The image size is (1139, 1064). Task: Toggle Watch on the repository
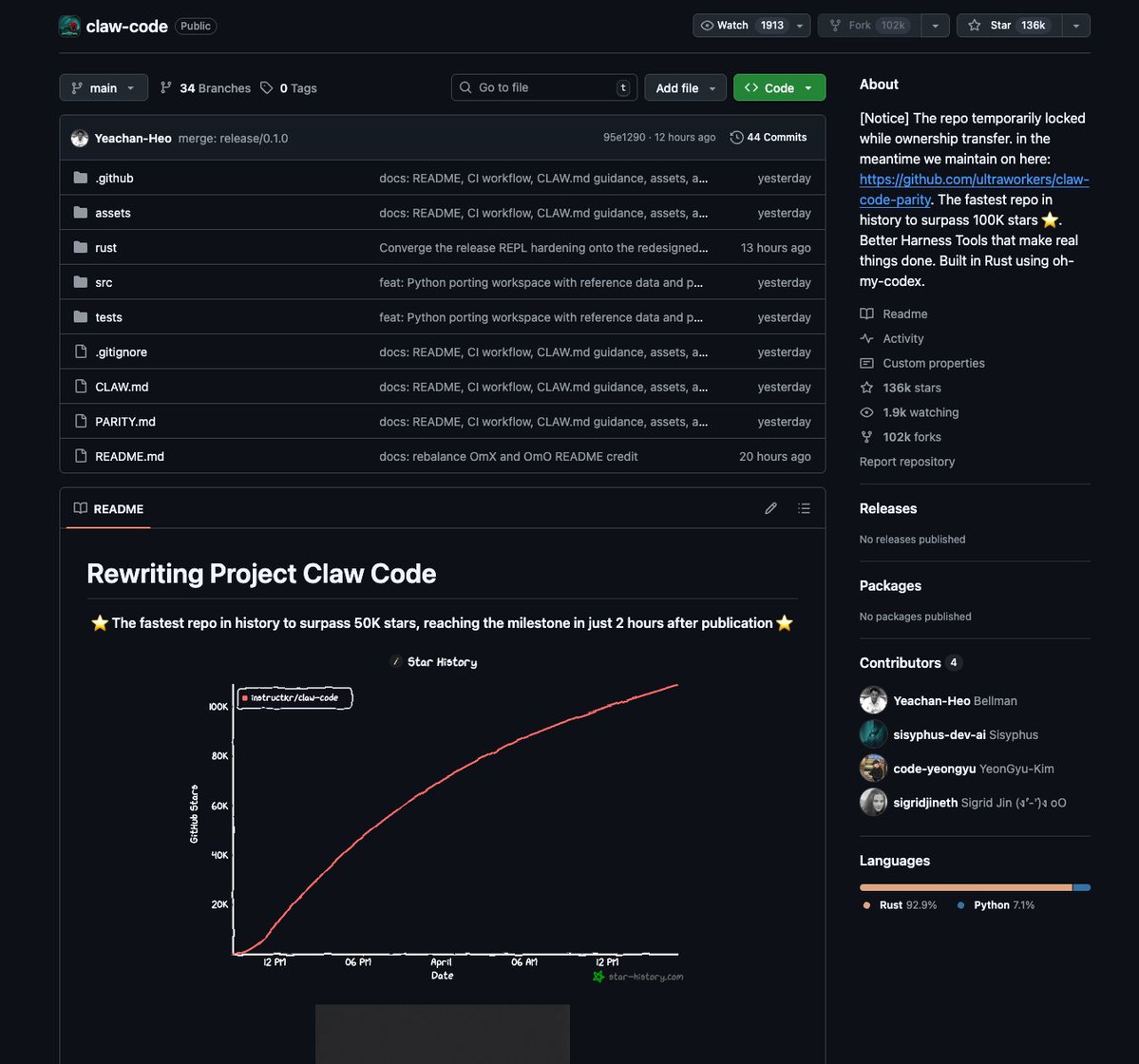coord(742,26)
